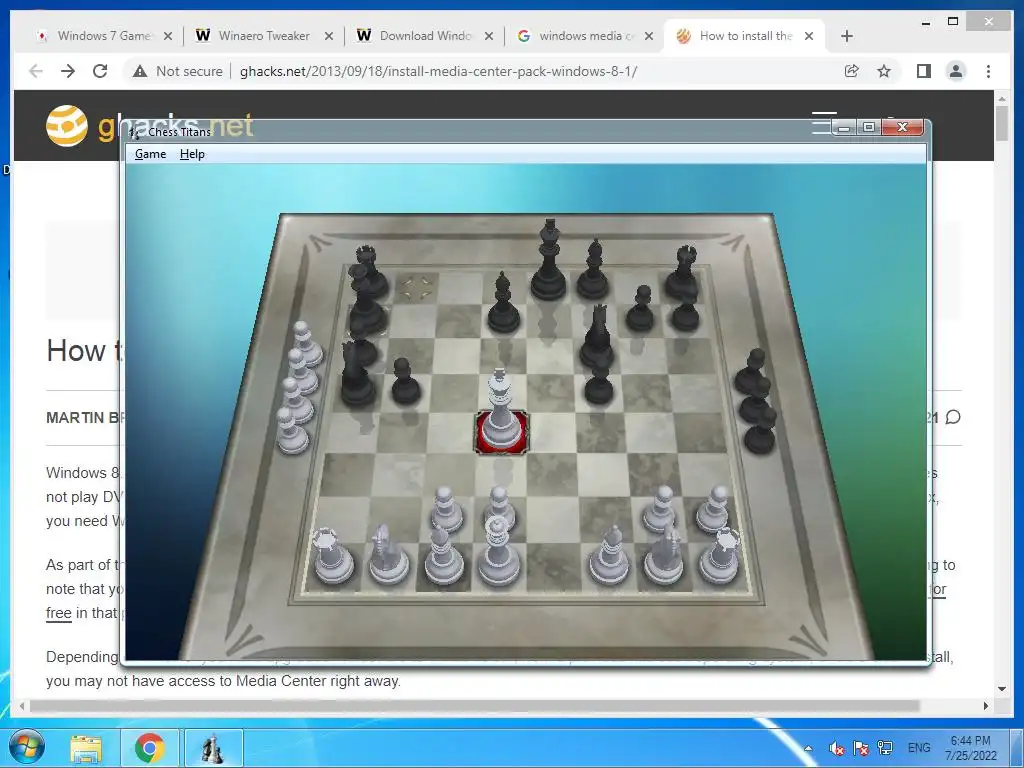Open the Chrome profile menu
The height and width of the screenshot is (768, 1024).
pyautogui.click(x=956, y=71)
